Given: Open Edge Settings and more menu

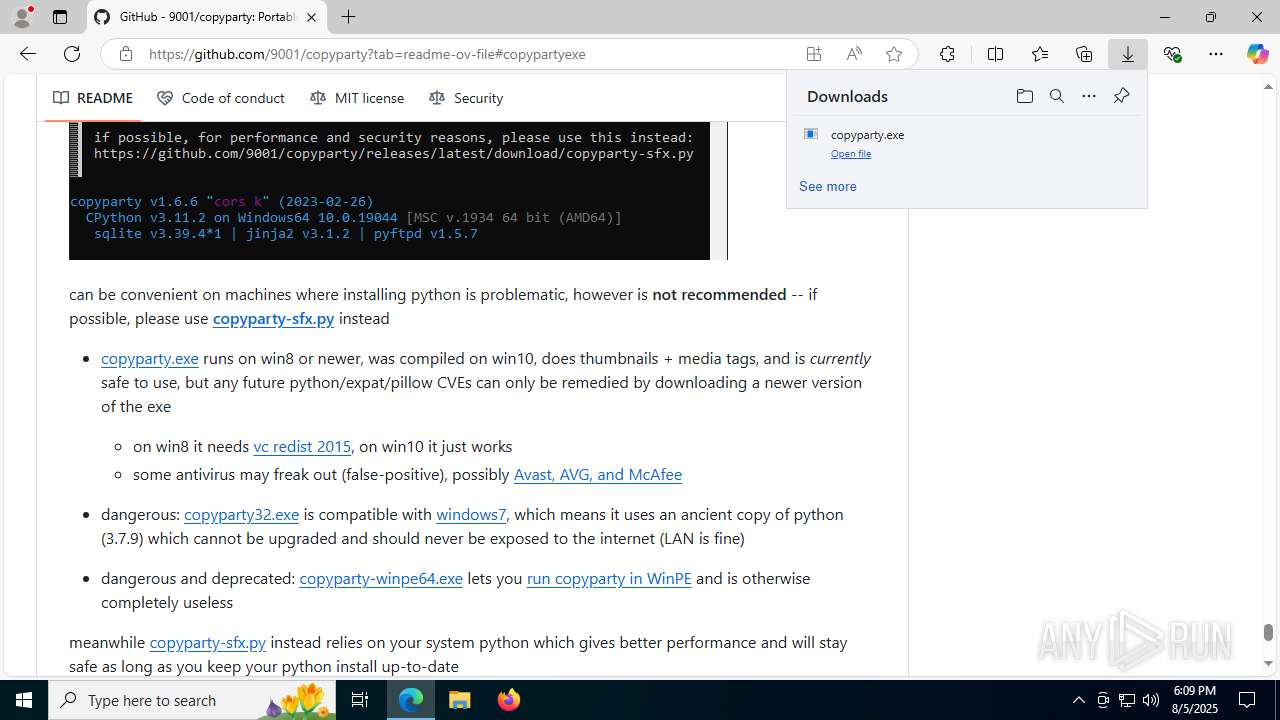Looking at the screenshot, I should click(1216, 54).
